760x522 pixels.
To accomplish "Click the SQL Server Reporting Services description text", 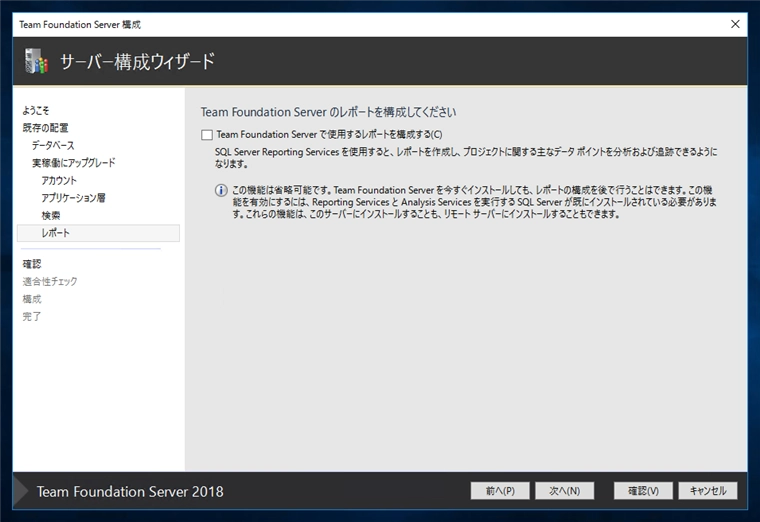I will (466, 158).
